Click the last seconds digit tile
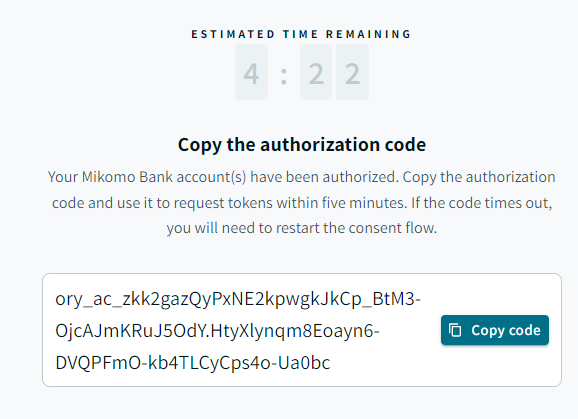Screen dimensions: 578x419 pyautogui.click(x=352, y=73)
